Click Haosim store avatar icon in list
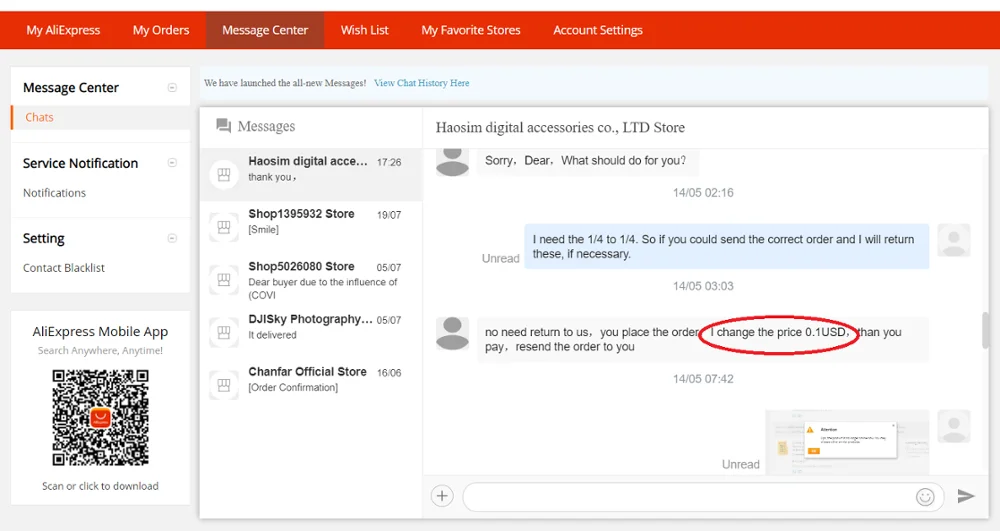 224,175
